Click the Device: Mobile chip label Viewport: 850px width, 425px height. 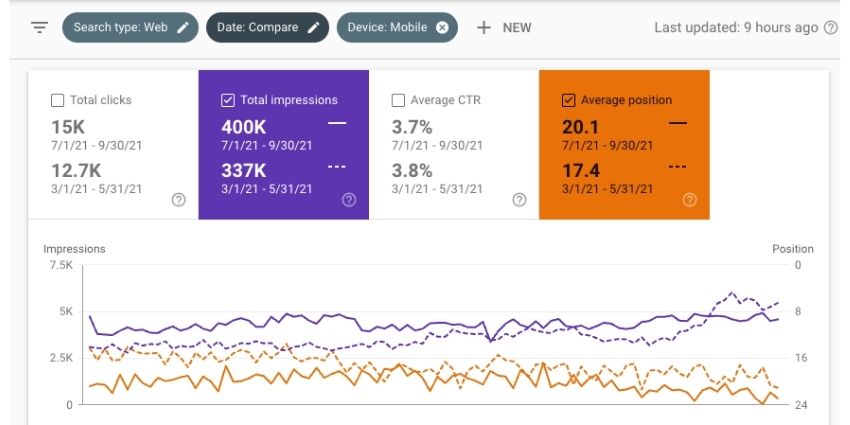coord(387,28)
